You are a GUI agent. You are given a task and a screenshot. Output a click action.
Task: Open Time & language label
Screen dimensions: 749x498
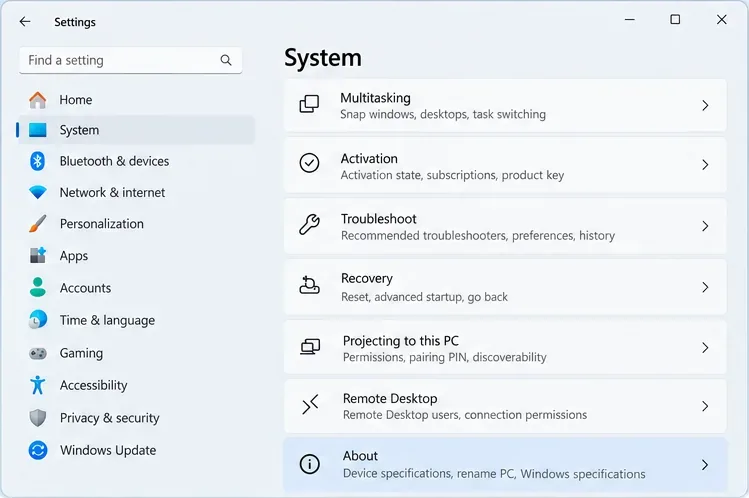click(107, 320)
